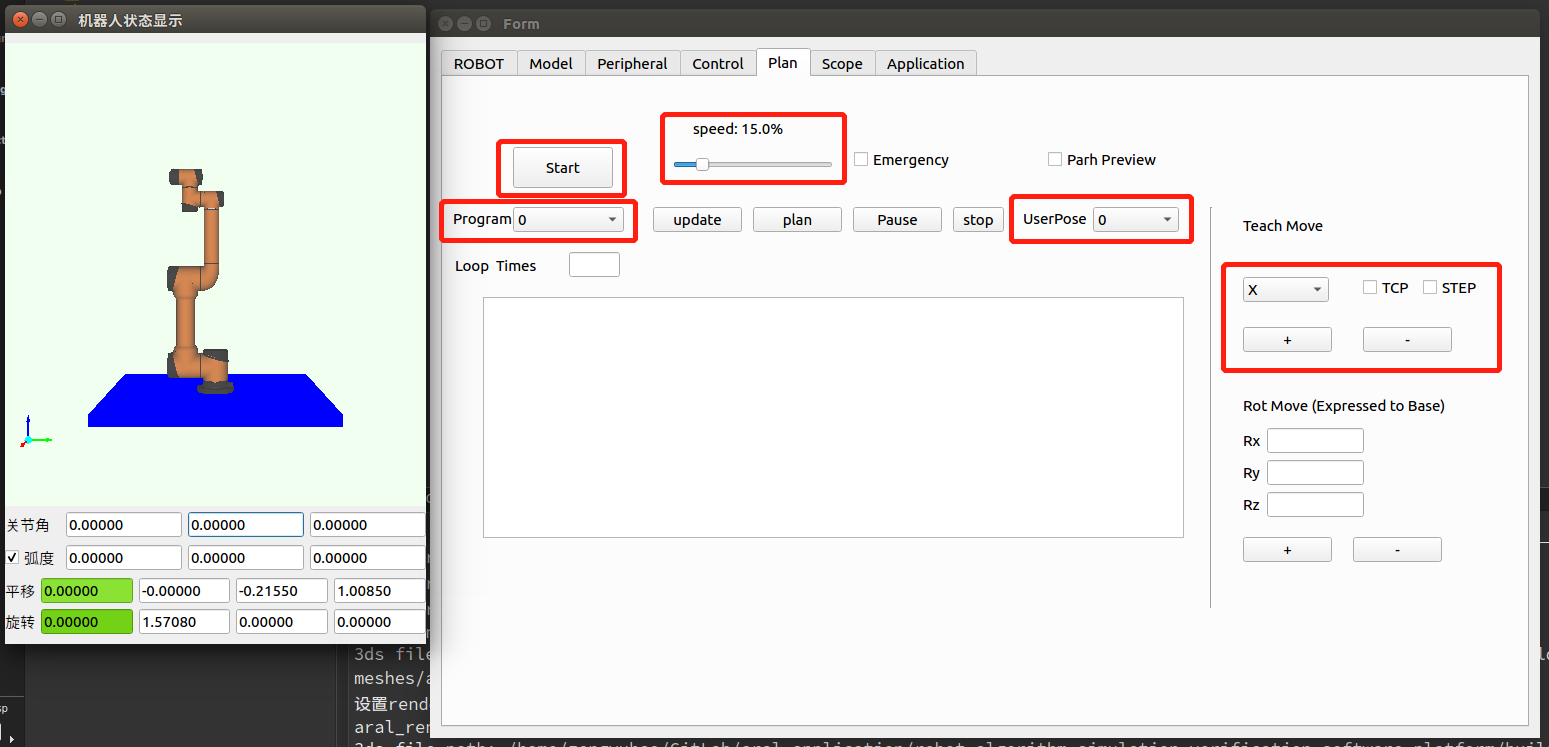Image resolution: width=1549 pixels, height=747 pixels.
Task: Enable the Emergency checkbox
Action: (x=861, y=159)
